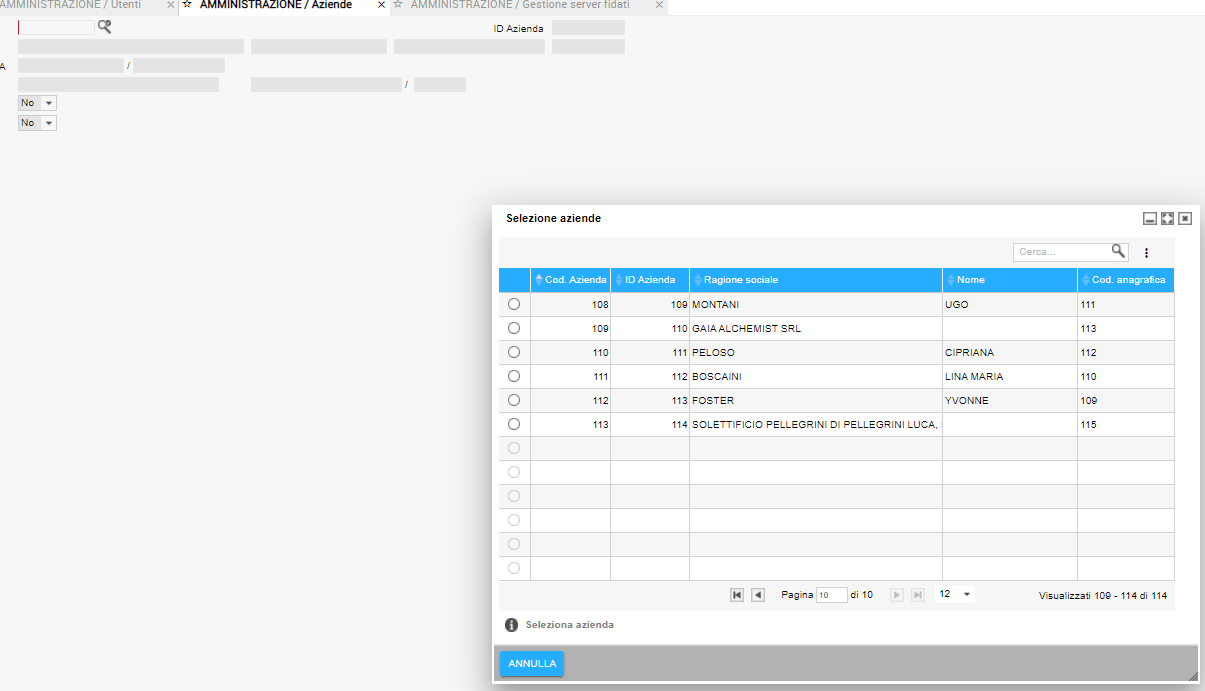Click the ANNULLA button

532,664
